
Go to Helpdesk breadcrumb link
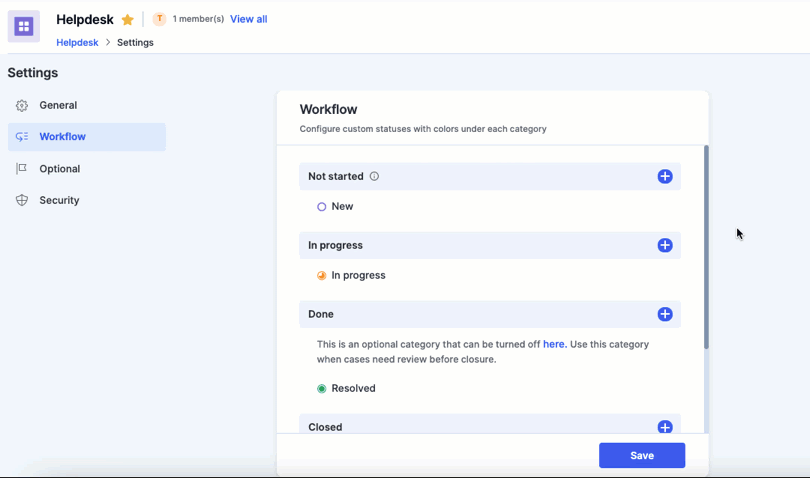77,42
